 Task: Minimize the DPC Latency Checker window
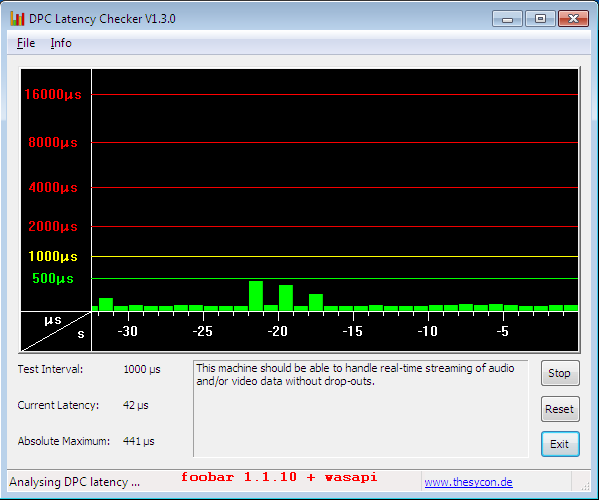pos(507,19)
